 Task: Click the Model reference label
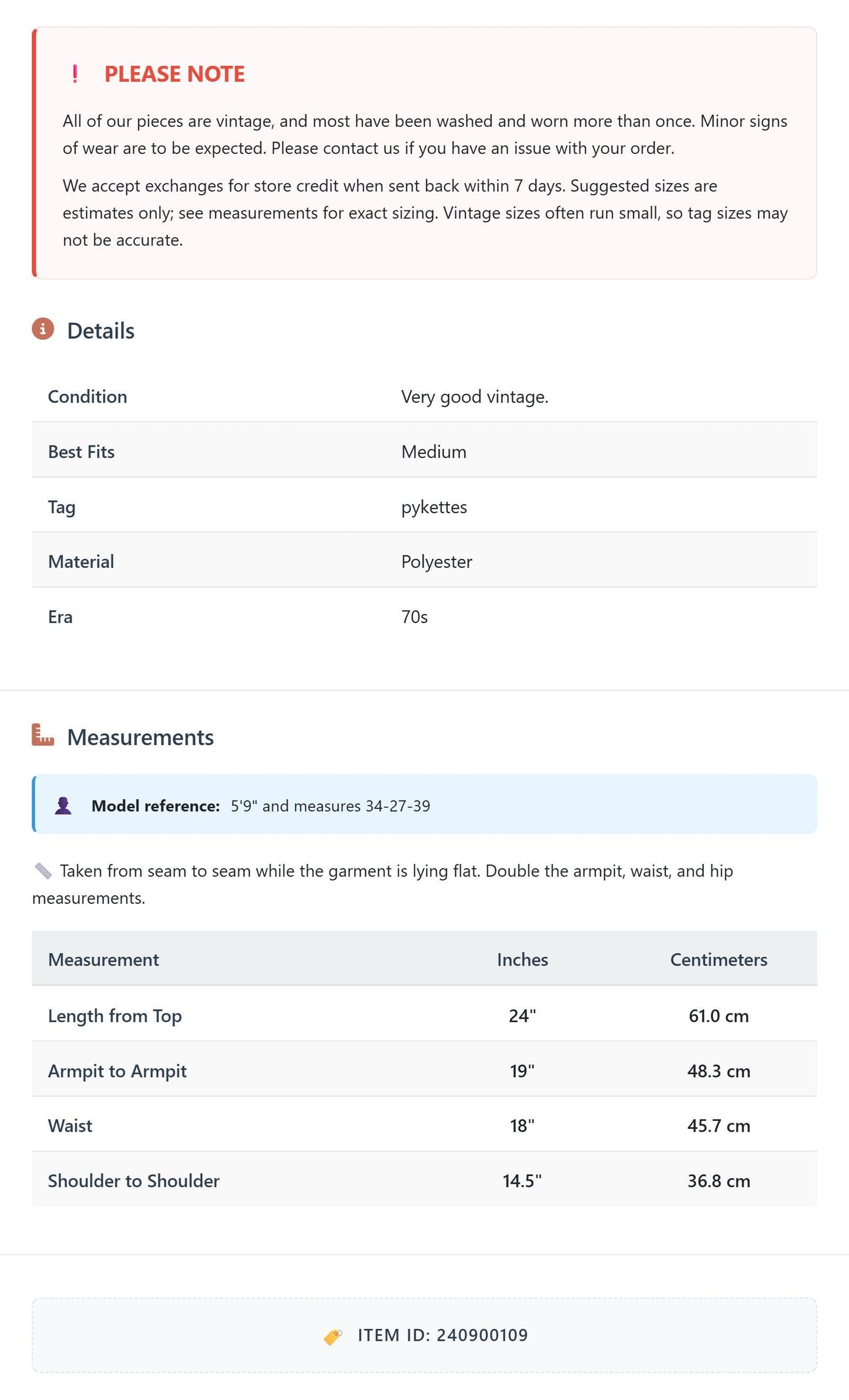click(x=156, y=806)
